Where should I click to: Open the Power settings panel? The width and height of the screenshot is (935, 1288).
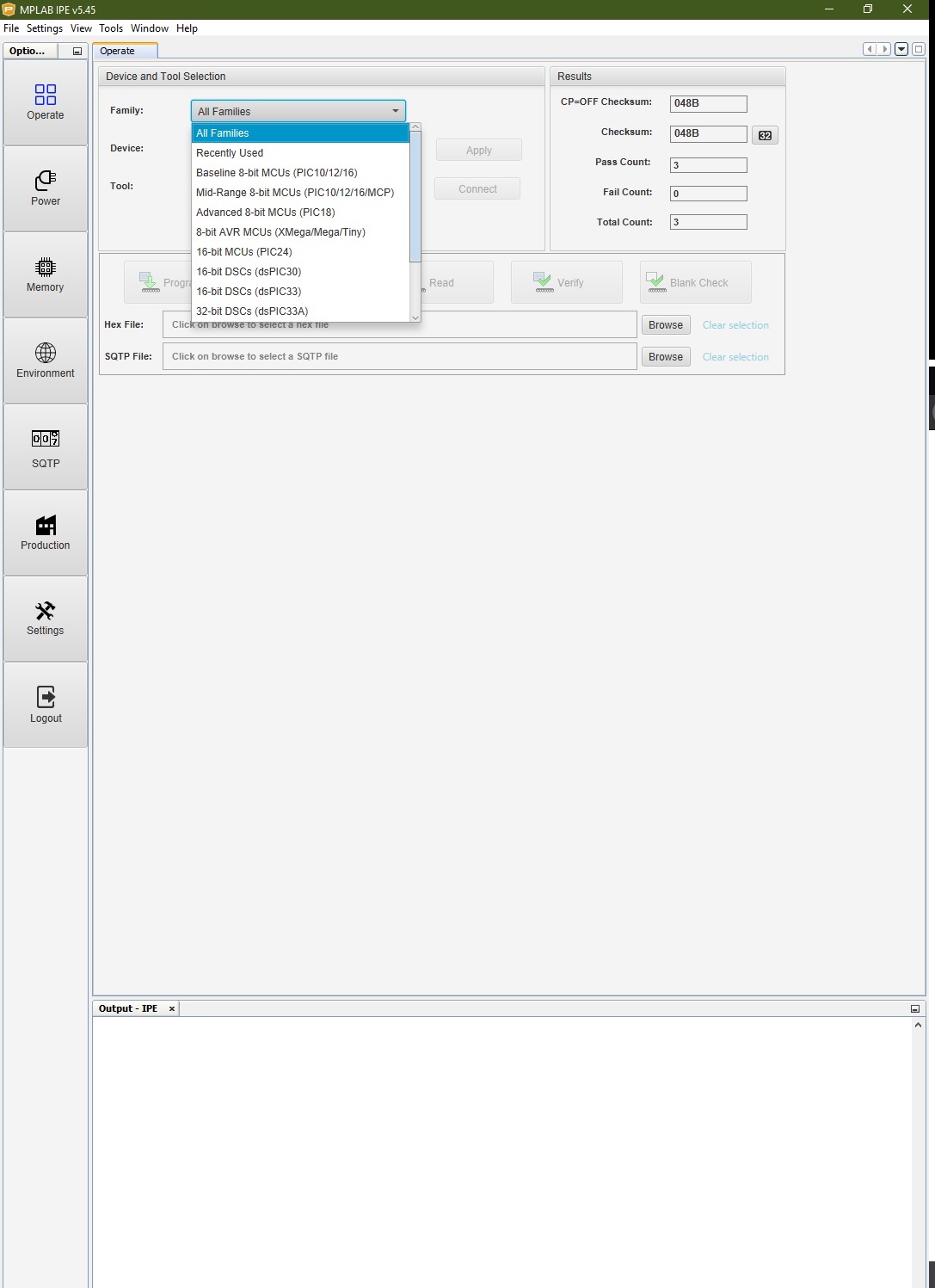[x=46, y=188]
